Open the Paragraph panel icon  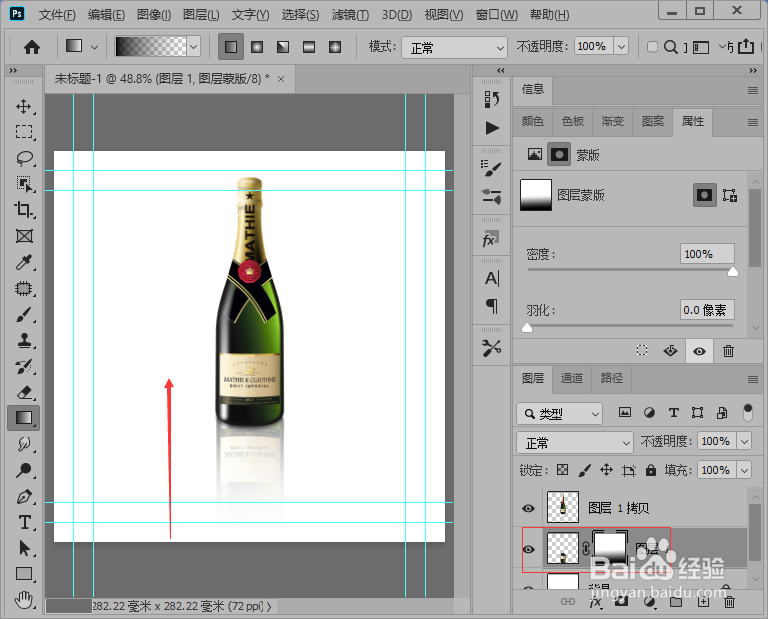[x=492, y=306]
